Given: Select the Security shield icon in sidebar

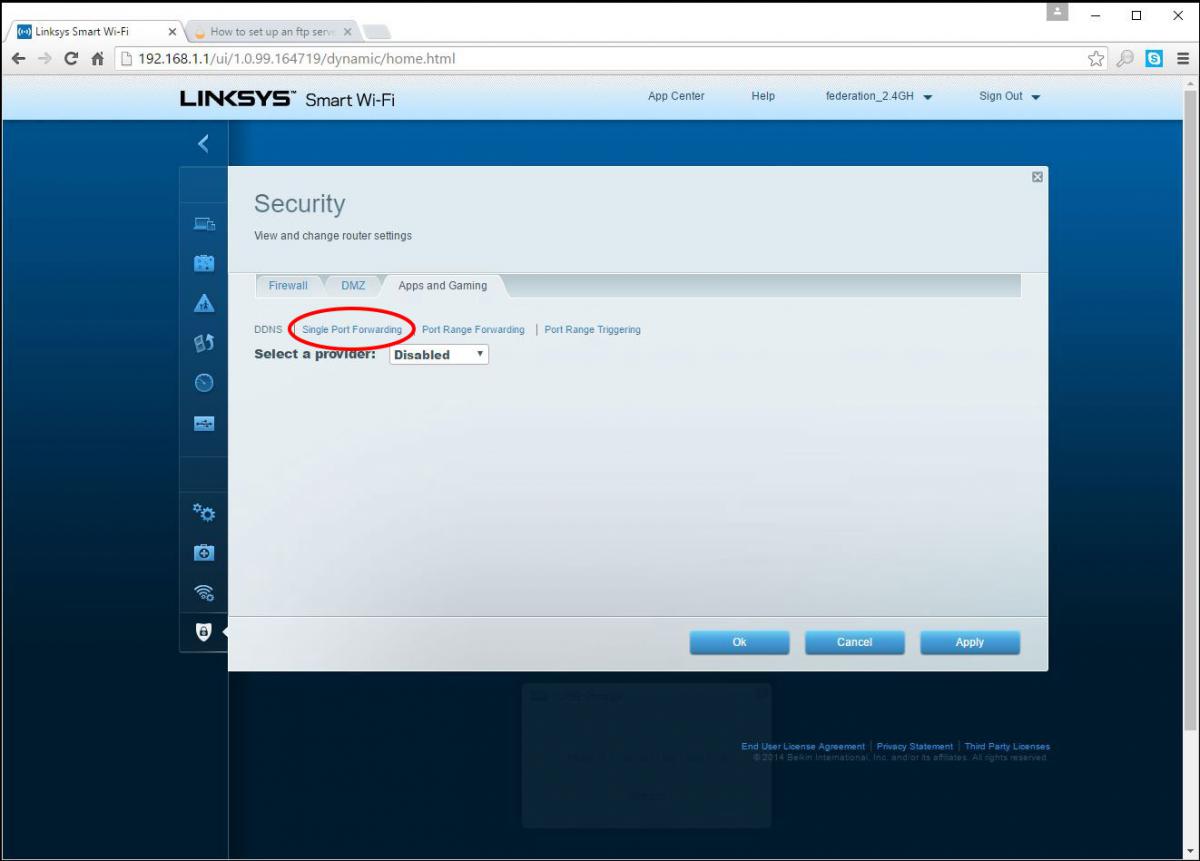Looking at the screenshot, I should tap(204, 632).
